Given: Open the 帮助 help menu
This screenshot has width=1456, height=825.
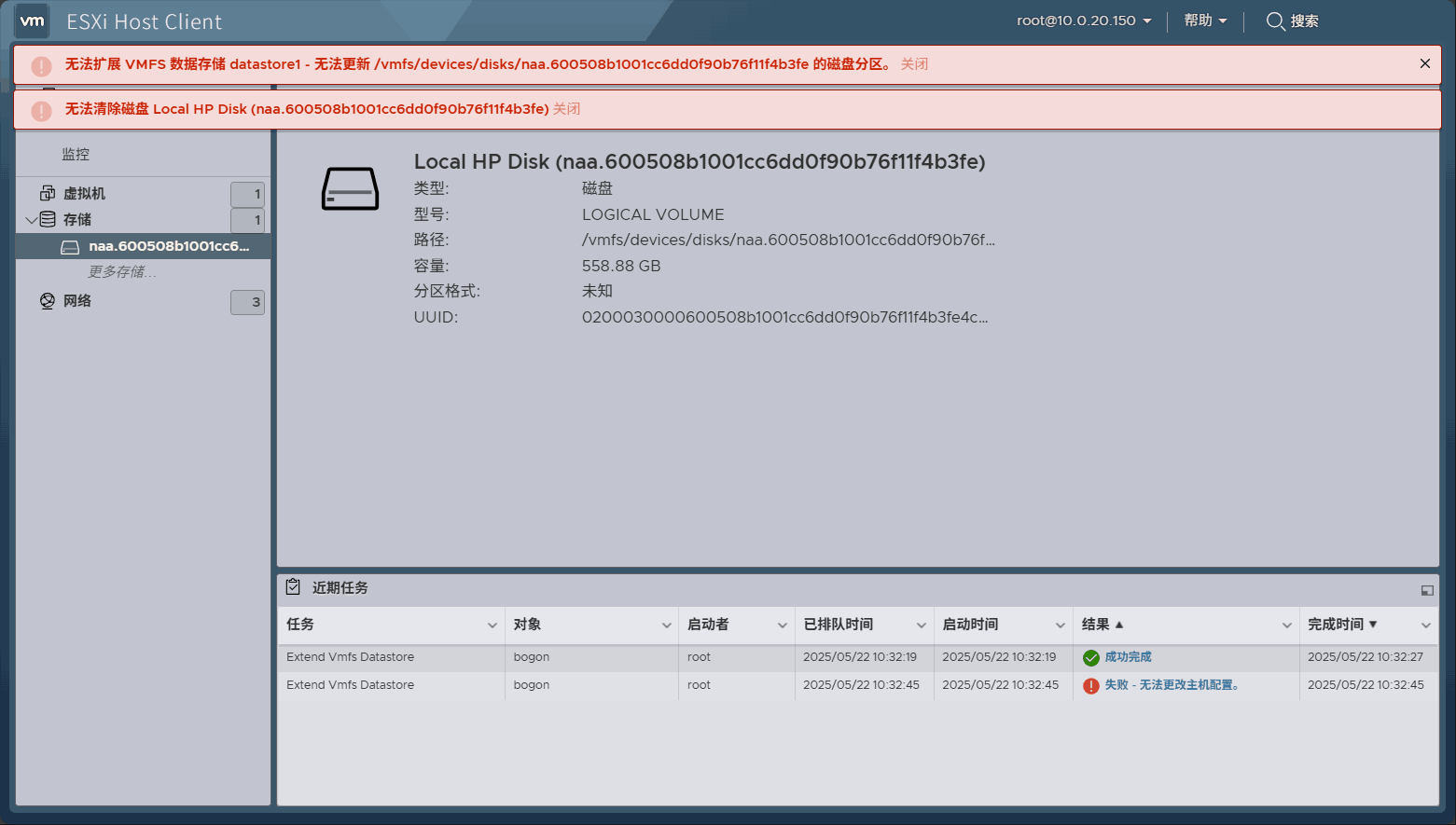Looking at the screenshot, I should coord(1205,21).
